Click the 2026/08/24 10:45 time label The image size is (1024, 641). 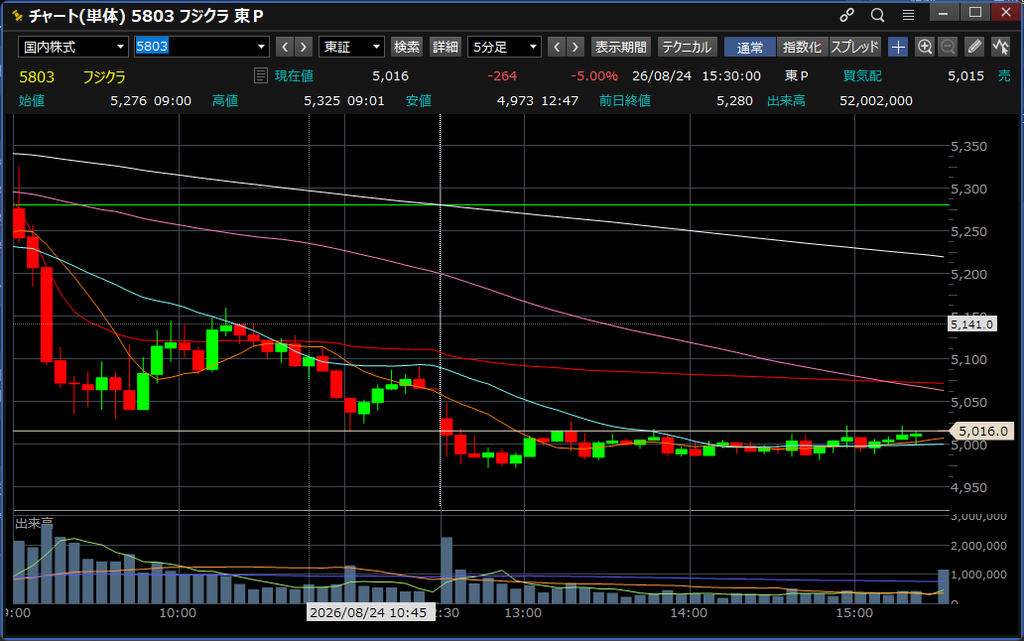click(368, 612)
